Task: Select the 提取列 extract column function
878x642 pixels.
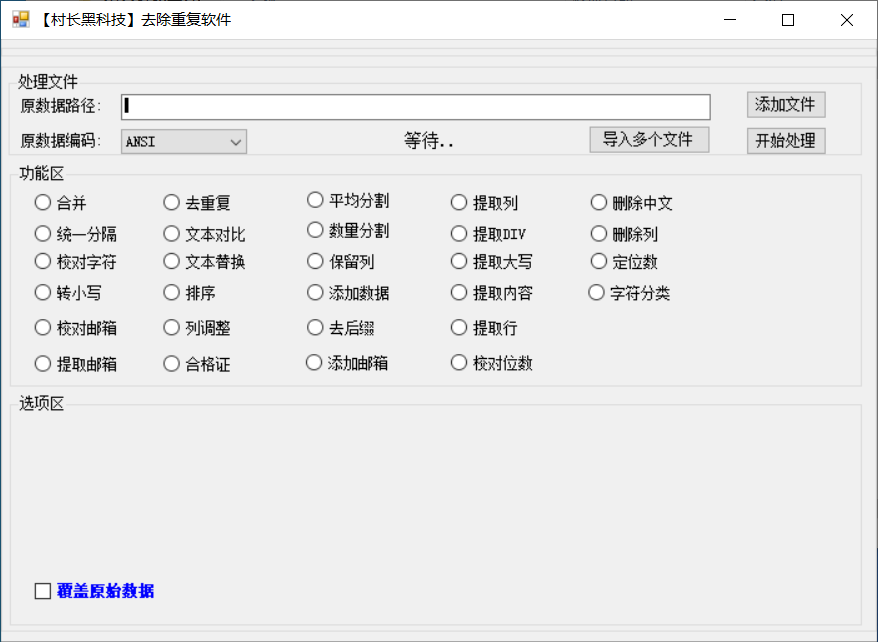Action: click(x=458, y=202)
